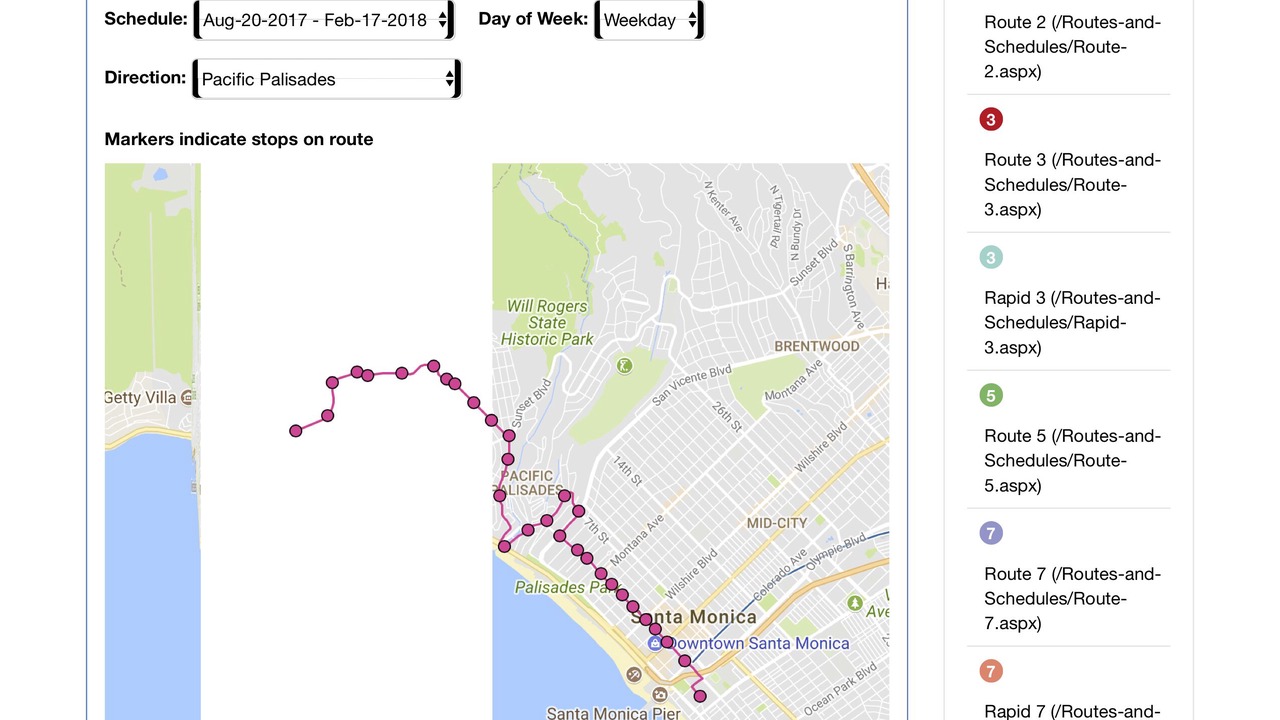
Task: Open the Day of Week dropdown
Action: pos(649,20)
